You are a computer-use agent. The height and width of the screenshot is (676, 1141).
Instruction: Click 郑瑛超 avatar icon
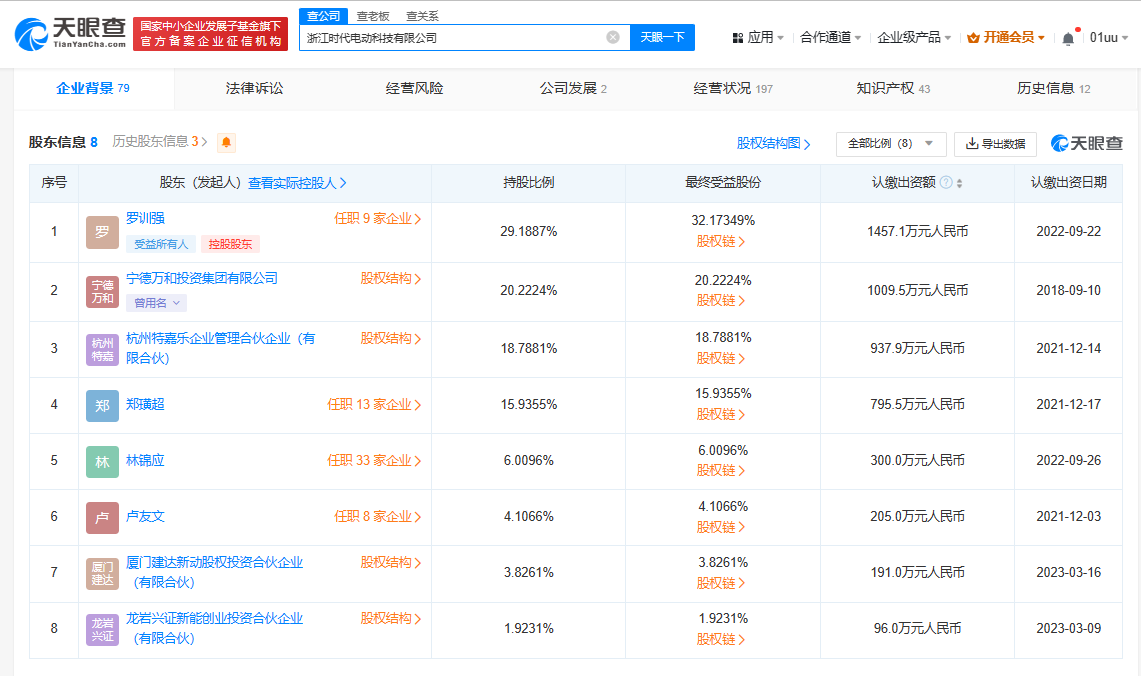102,405
